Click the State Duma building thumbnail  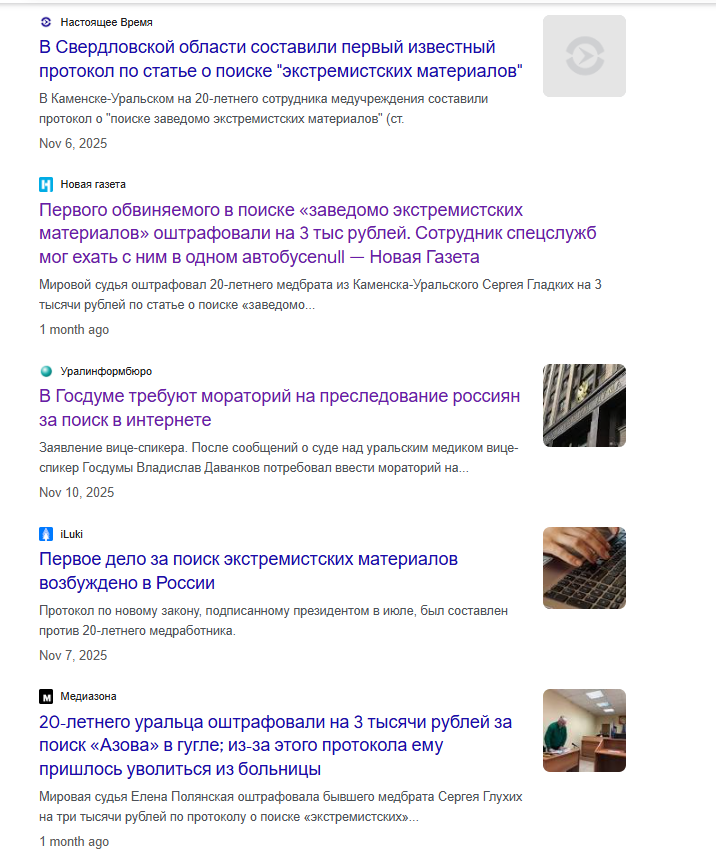(x=584, y=405)
